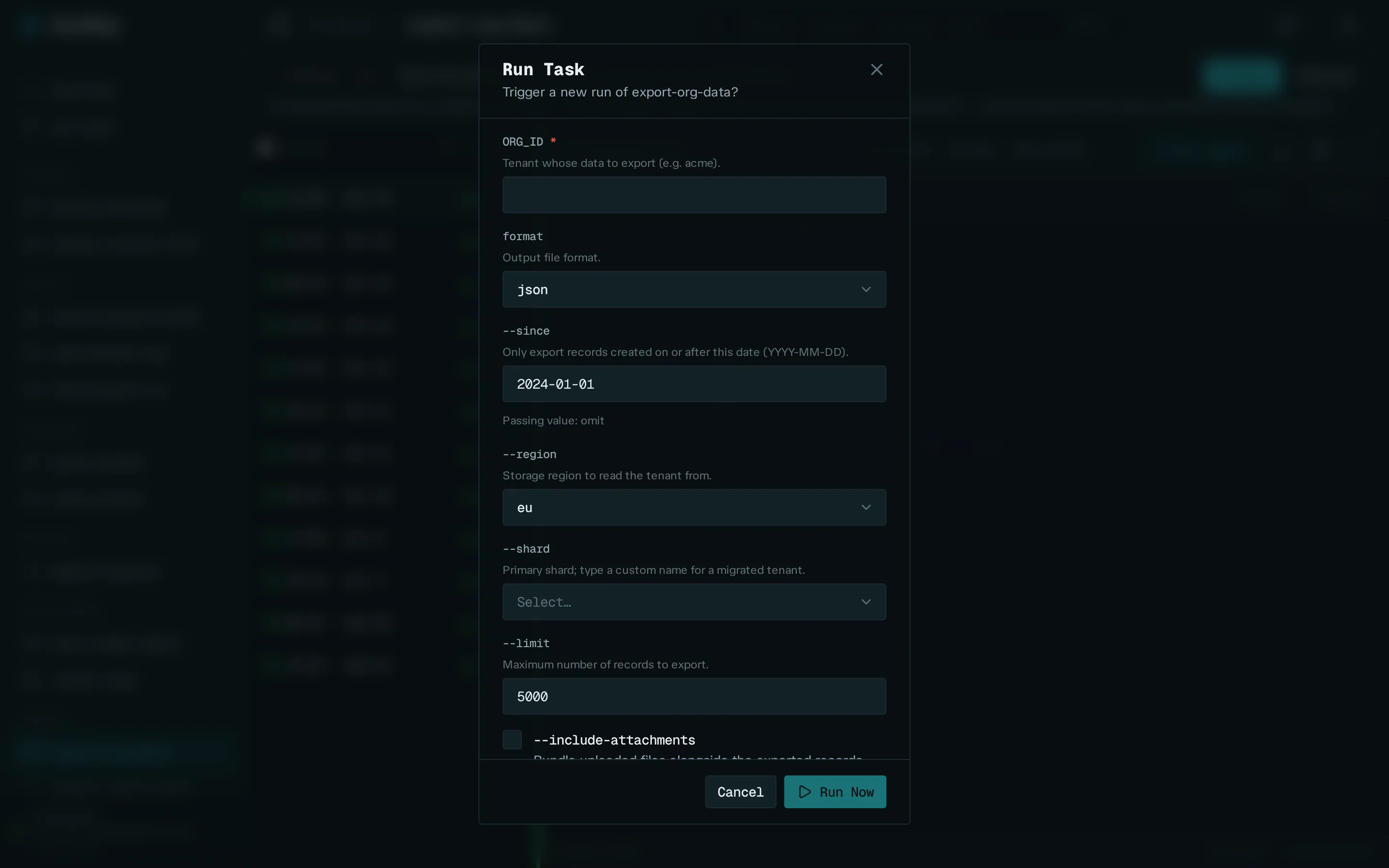Screen dimensions: 1389x868
Task: Click the 'Storage region to read the tenant from' text
Action: pos(607,475)
